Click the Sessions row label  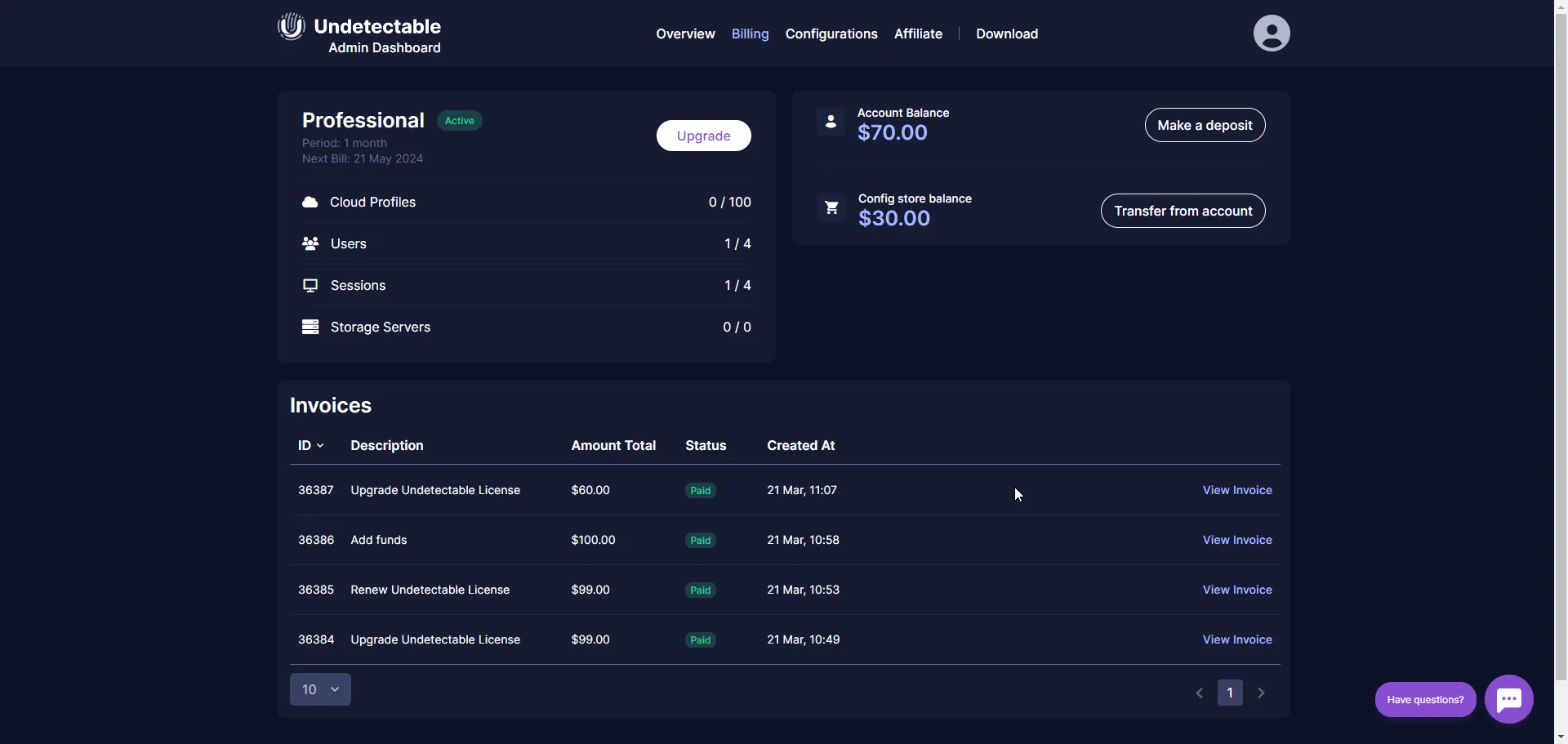(x=359, y=285)
